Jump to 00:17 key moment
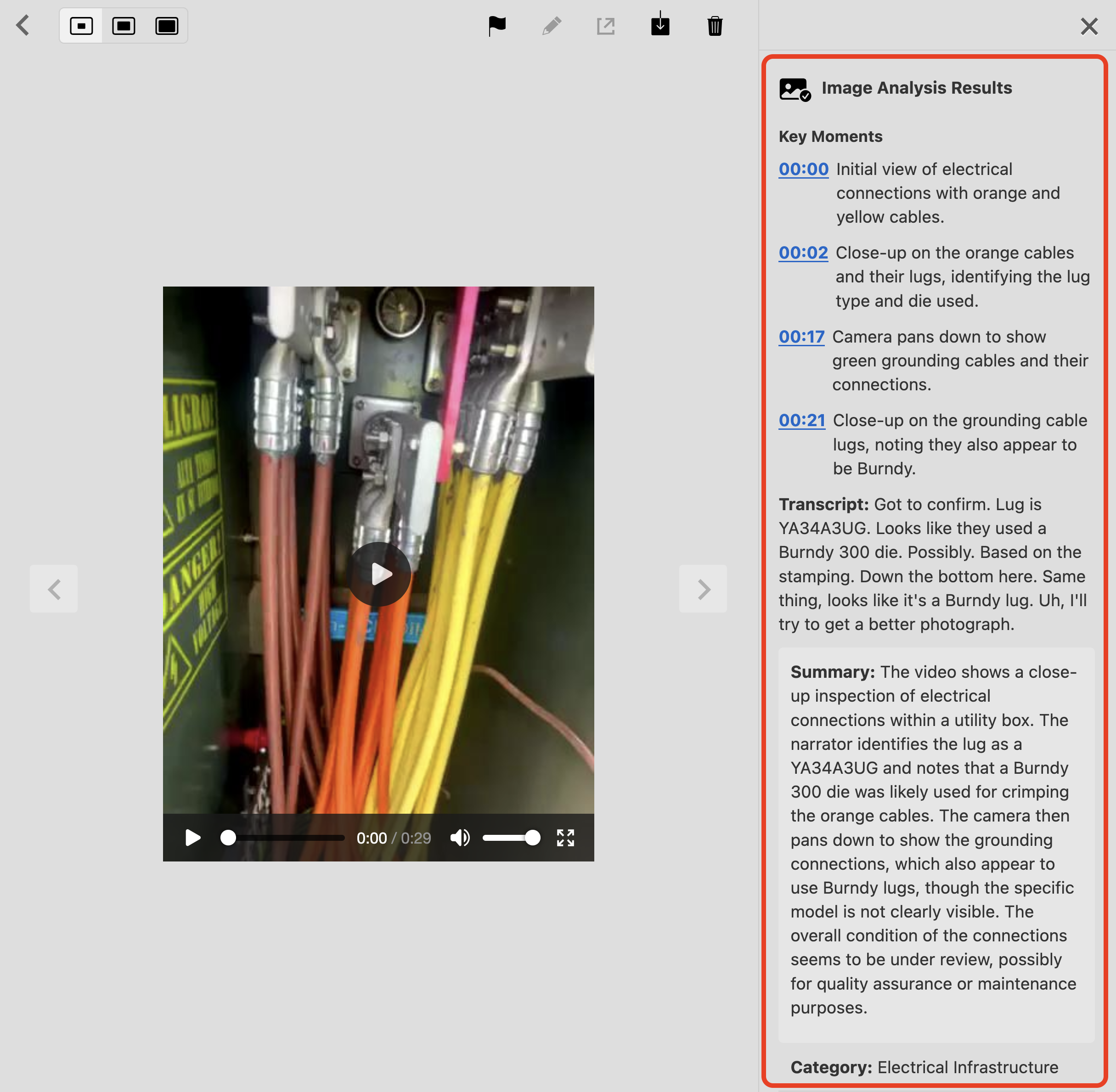The height and width of the screenshot is (1092, 1116). click(x=801, y=337)
